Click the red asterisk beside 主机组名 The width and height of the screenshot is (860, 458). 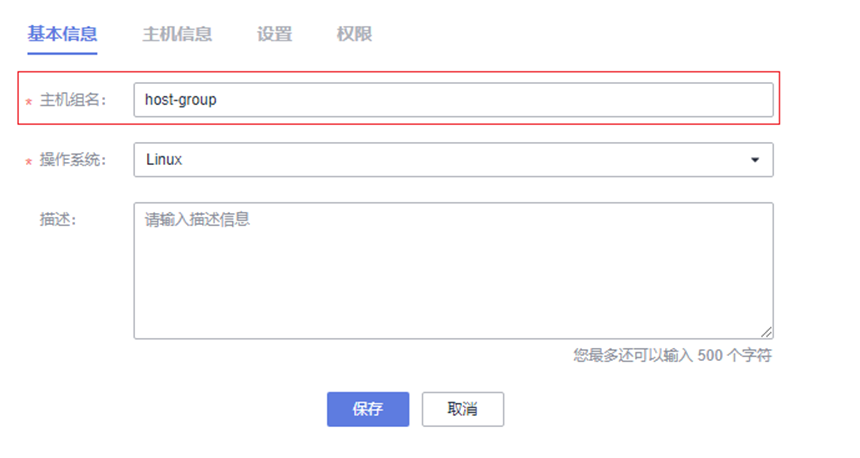pos(29,102)
